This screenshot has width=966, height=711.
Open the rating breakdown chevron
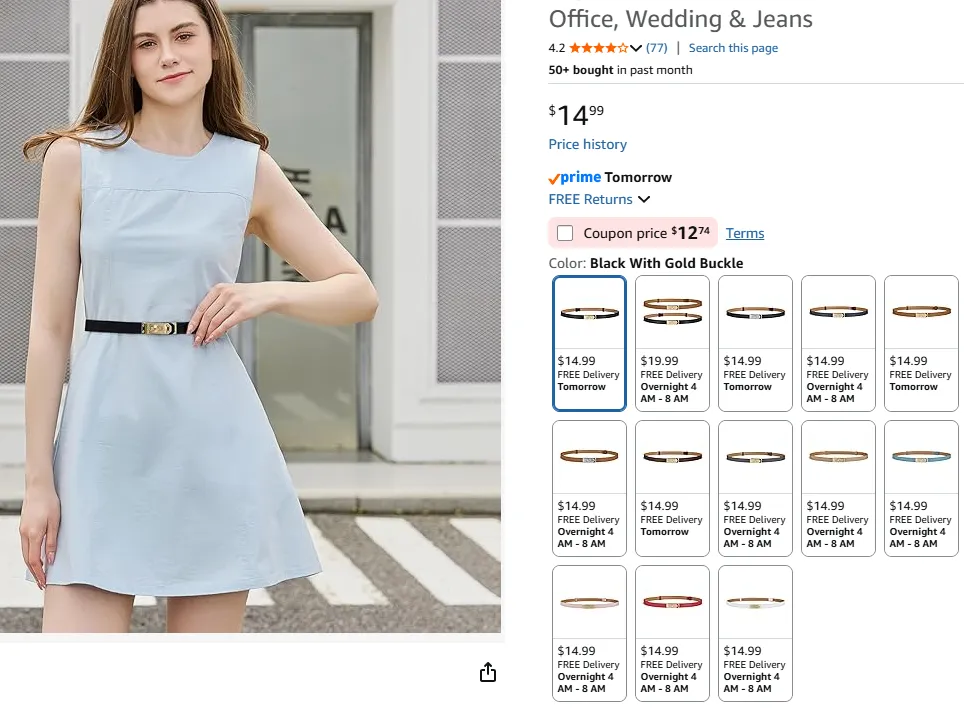pos(636,48)
